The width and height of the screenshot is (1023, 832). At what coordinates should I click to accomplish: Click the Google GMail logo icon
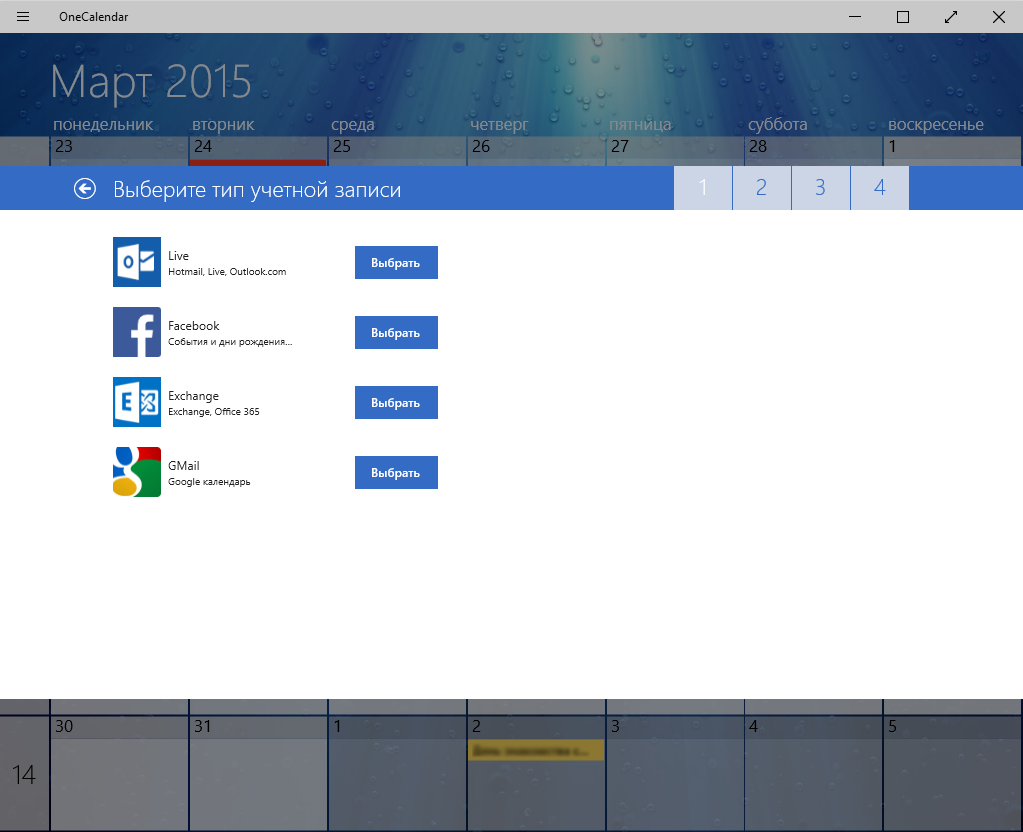137,472
